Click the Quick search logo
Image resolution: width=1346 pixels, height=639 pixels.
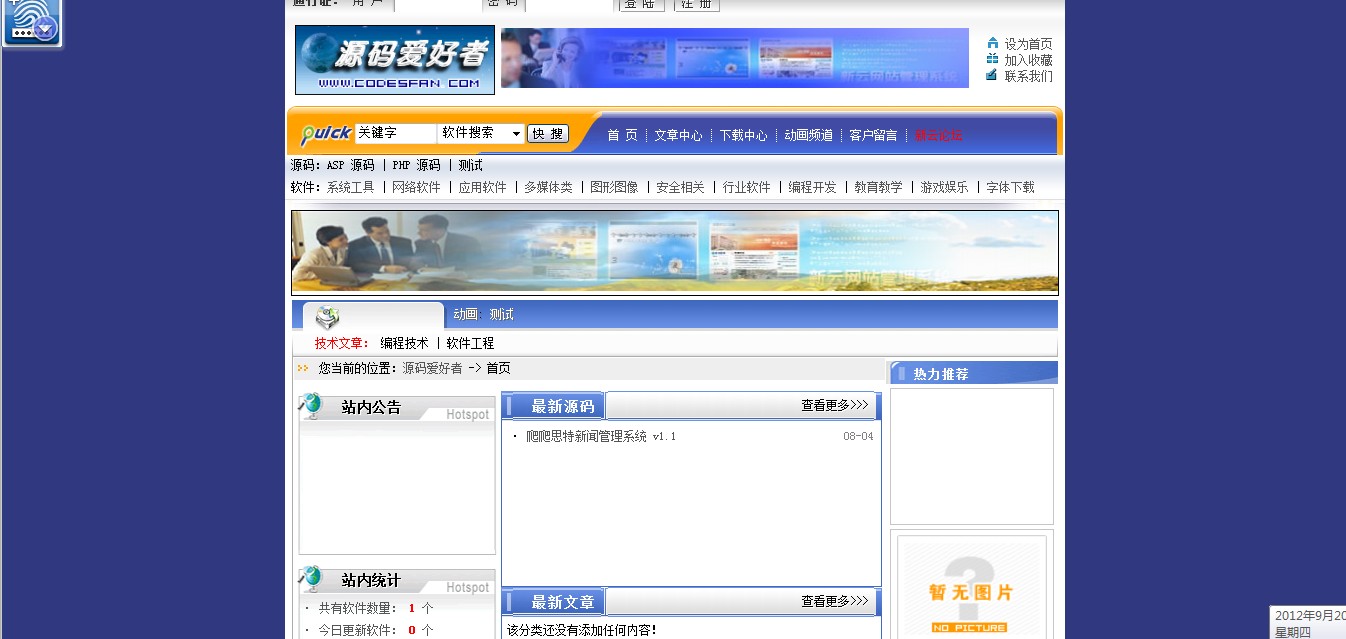click(326, 133)
